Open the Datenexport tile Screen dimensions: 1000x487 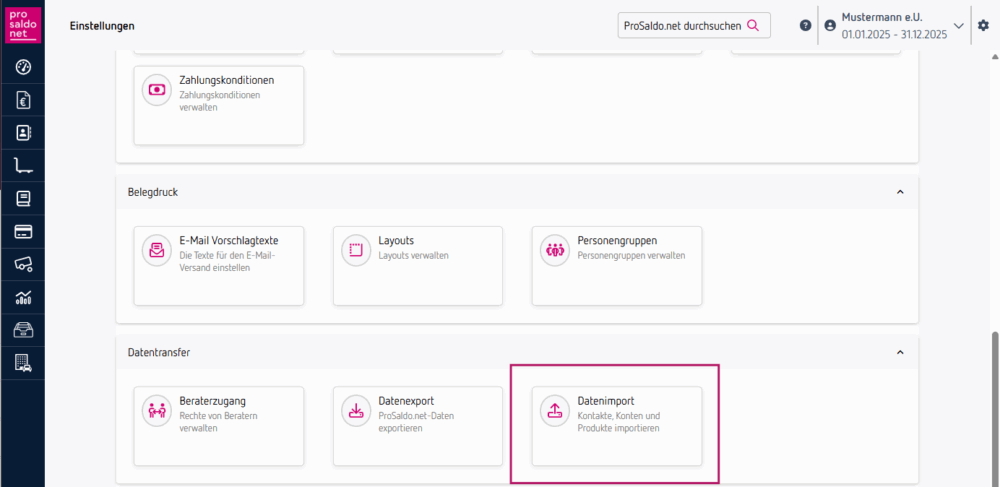point(417,426)
